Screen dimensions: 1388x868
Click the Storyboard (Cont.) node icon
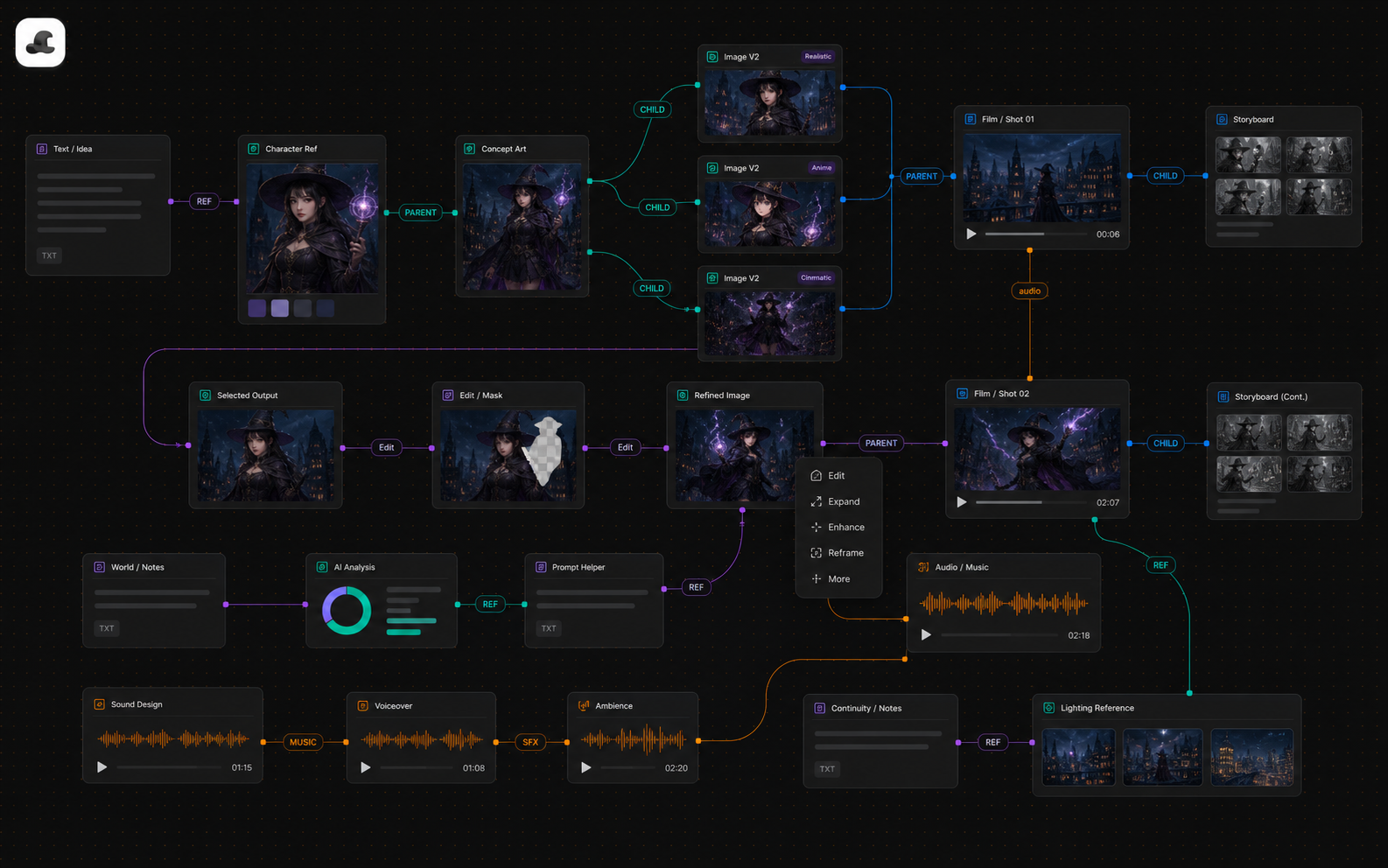pyautogui.click(x=1223, y=396)
